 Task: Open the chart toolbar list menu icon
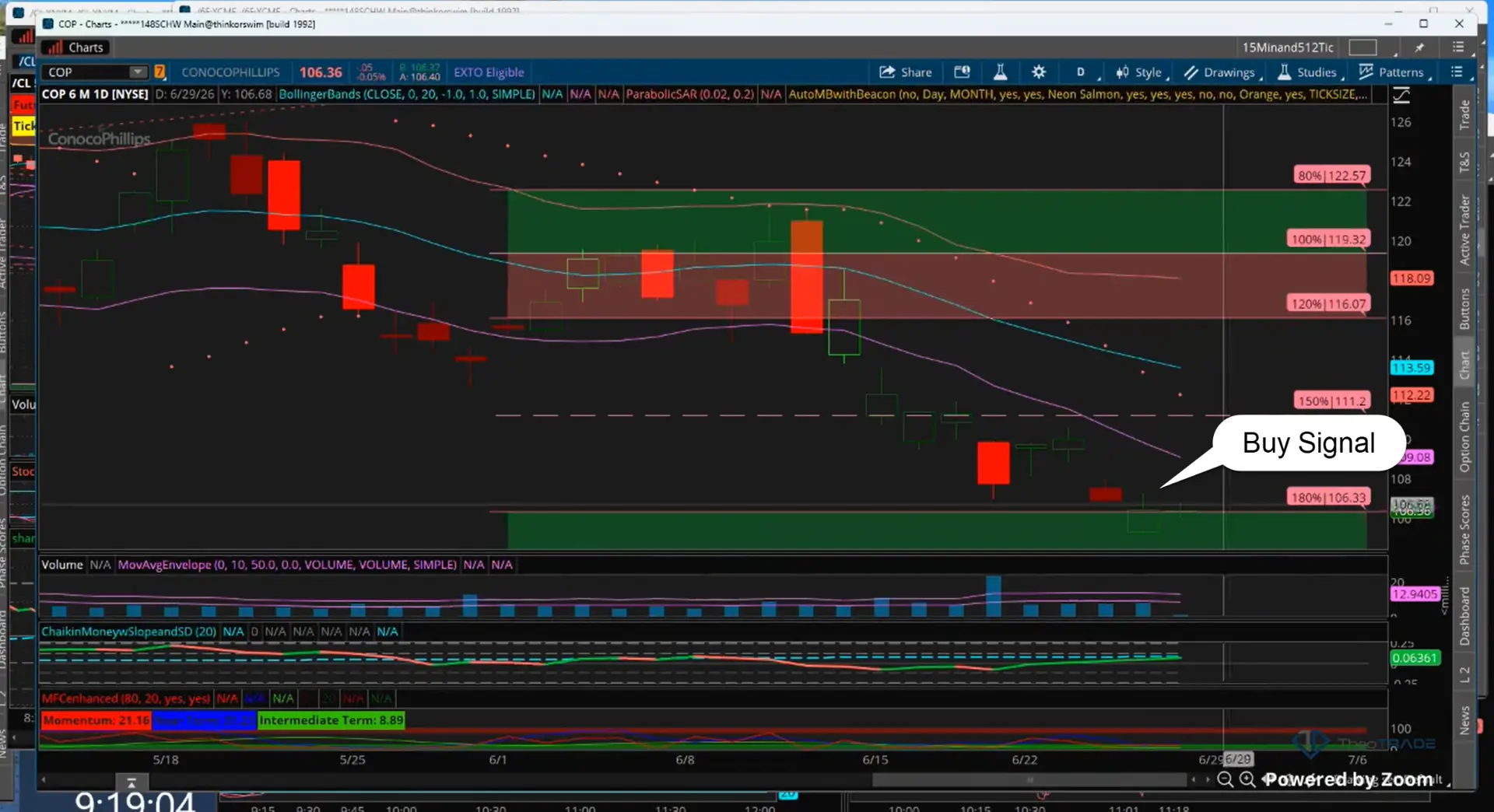pyautogui.click(x=1457, y=72)
